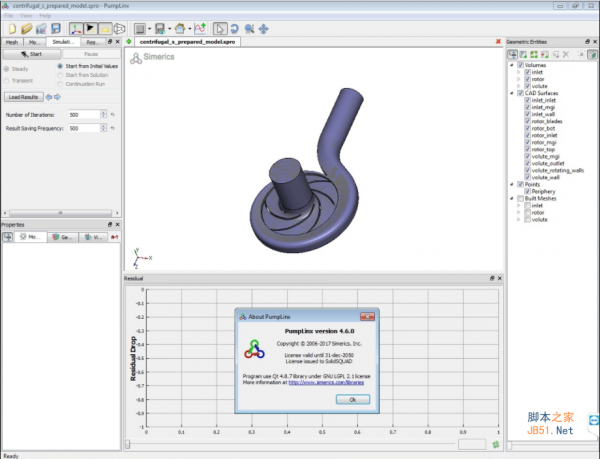Uncheck the rotor_blades surface checkbox
Image resolution: width=600 pixels, height=459 pixels.
527,121
